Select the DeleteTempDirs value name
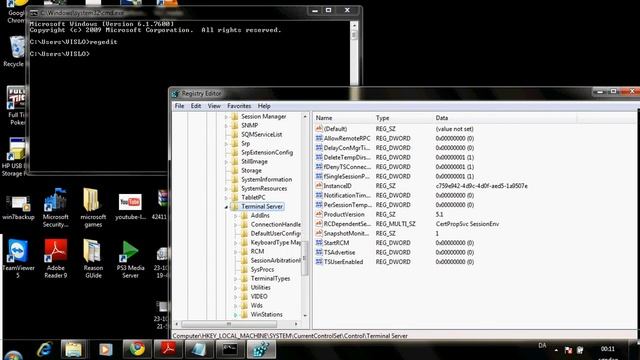 point(347,157)
